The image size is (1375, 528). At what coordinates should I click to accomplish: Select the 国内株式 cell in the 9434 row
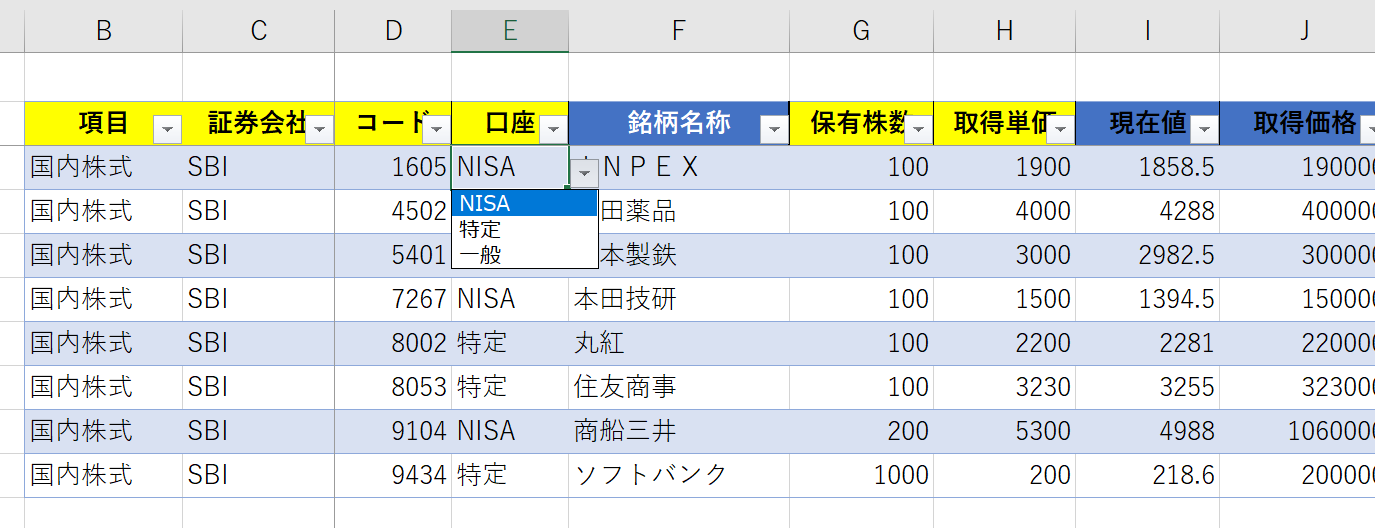coord(104,475)
